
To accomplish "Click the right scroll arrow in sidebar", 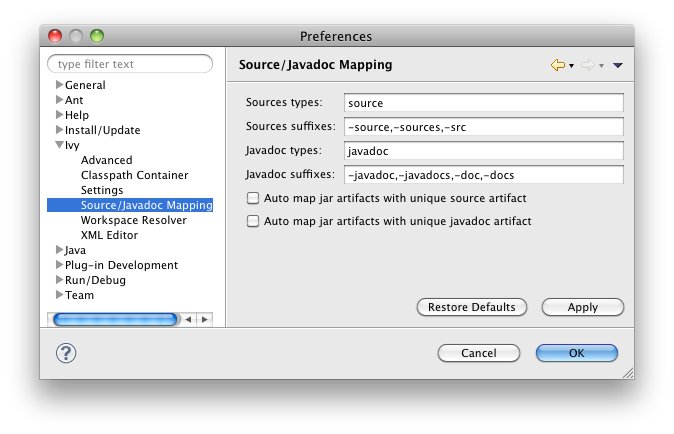I will click(204, 319).
